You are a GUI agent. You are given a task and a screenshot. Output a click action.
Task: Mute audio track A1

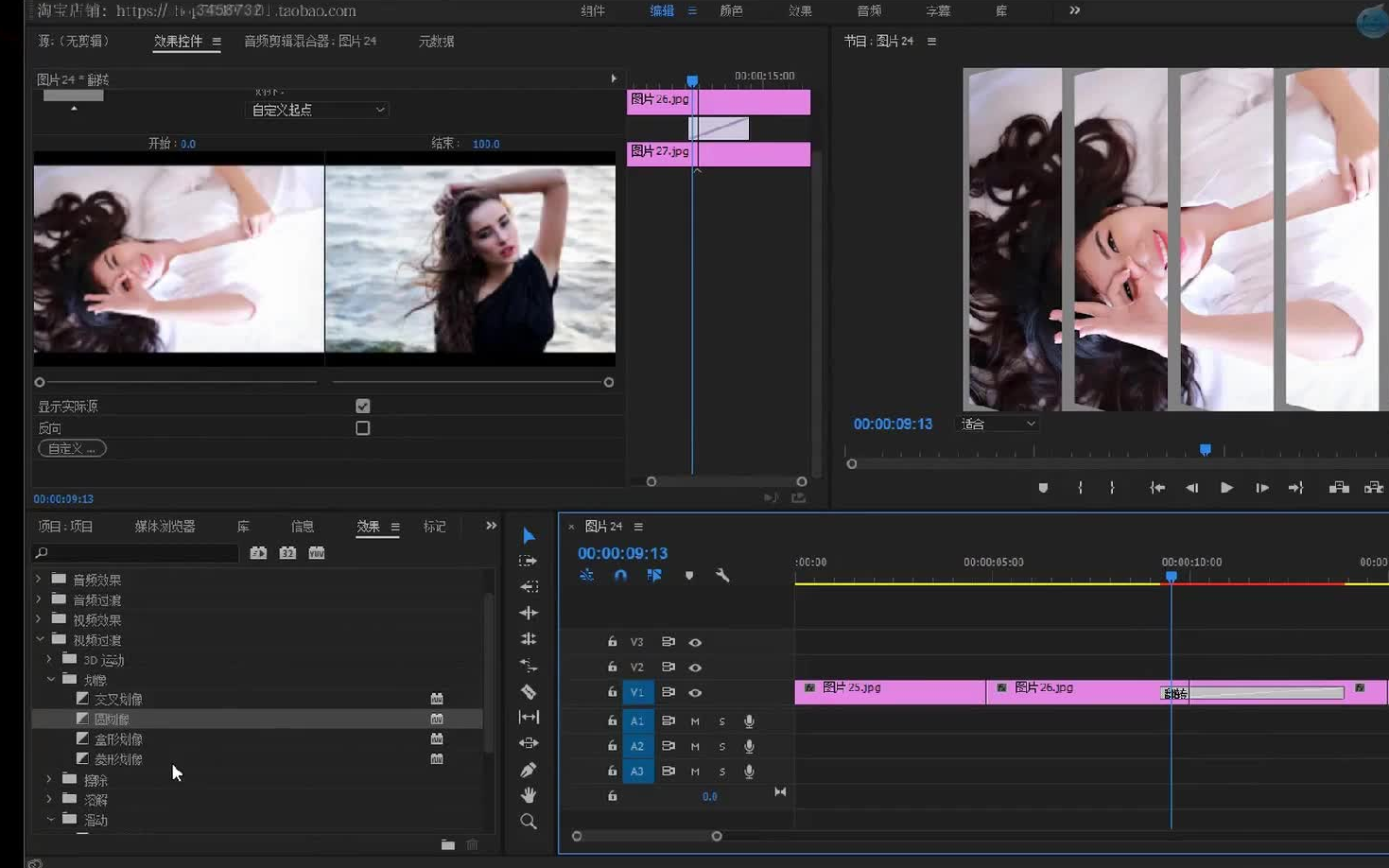click(x=695, y=721)
